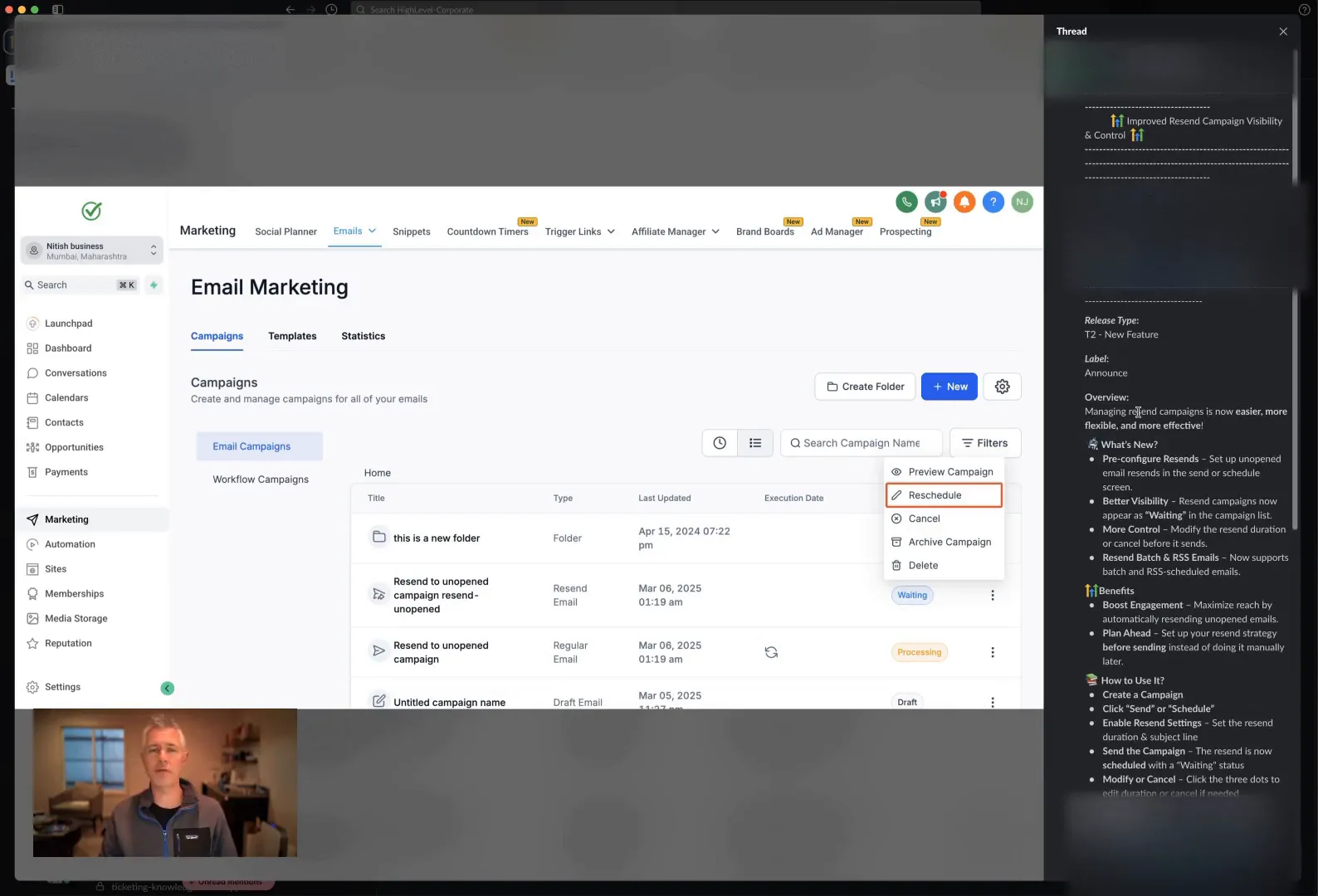Click the Processing status badge

pos(919,652)
